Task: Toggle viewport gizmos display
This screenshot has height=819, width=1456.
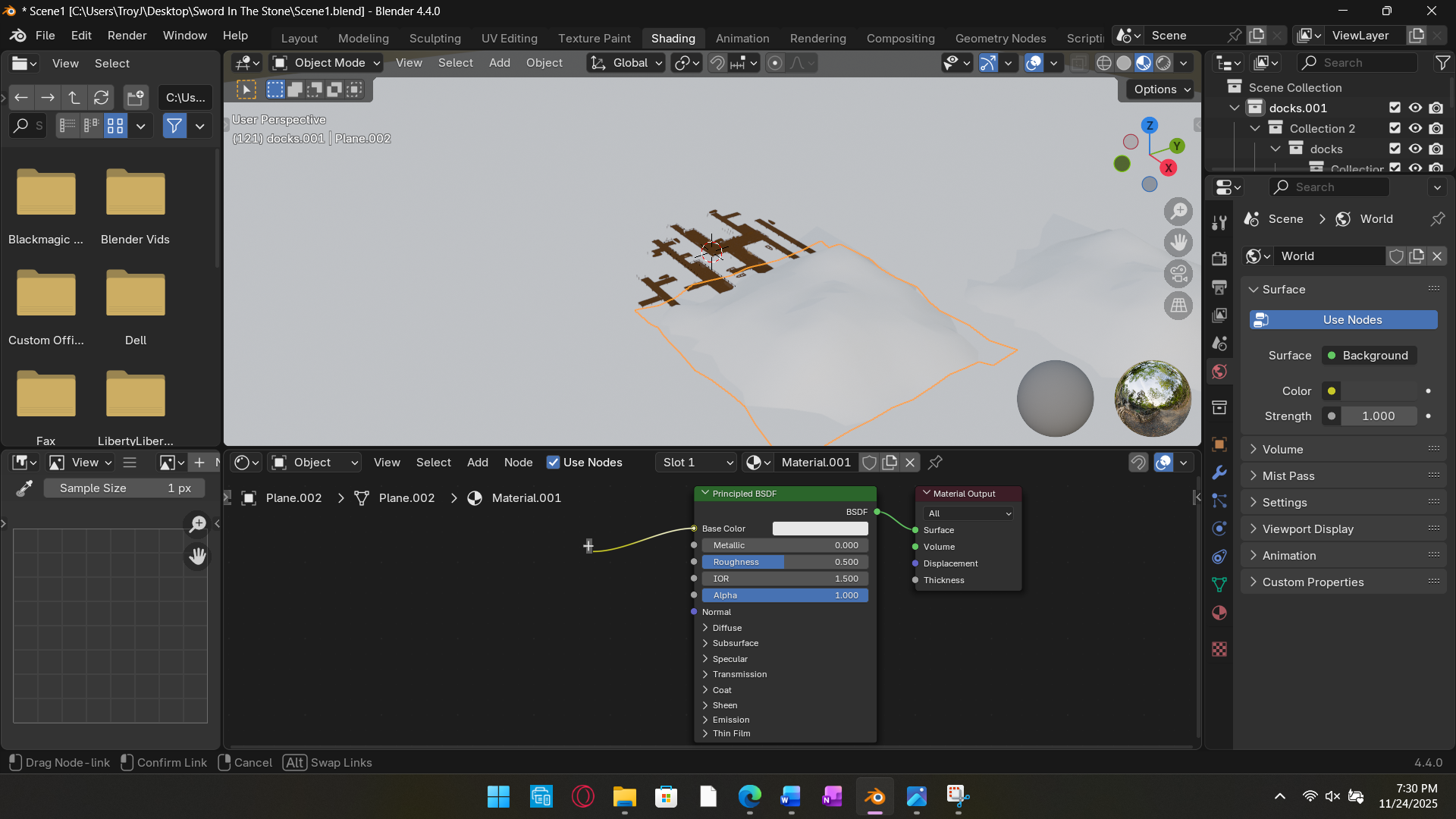Action: pyautogui.click(x=988, y=63)
